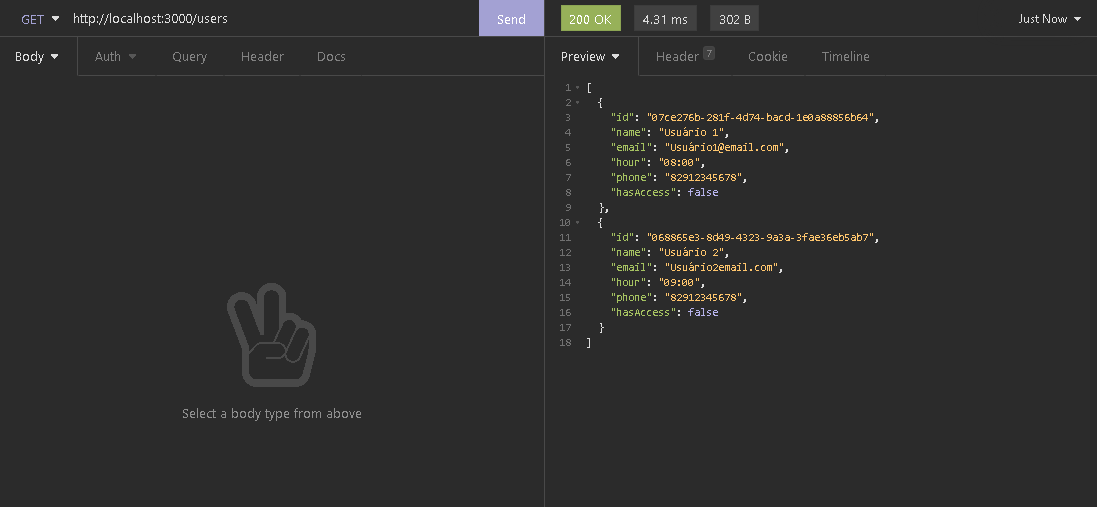Open the Just Now history dropdown
The width and height of the screenshot is (1097, 507).
[x=1049, y=19]
